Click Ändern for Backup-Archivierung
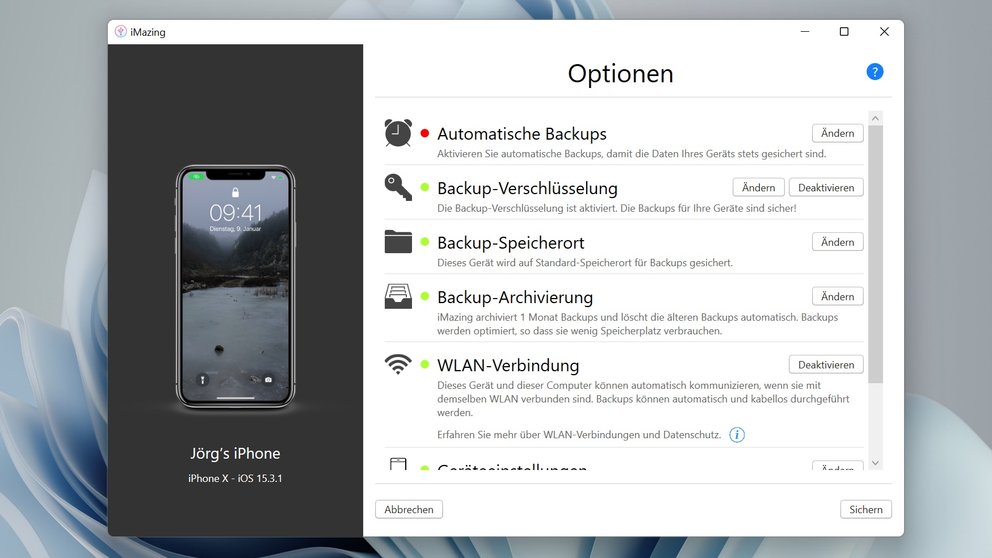 pyautogui.click(x=838, y=296)
